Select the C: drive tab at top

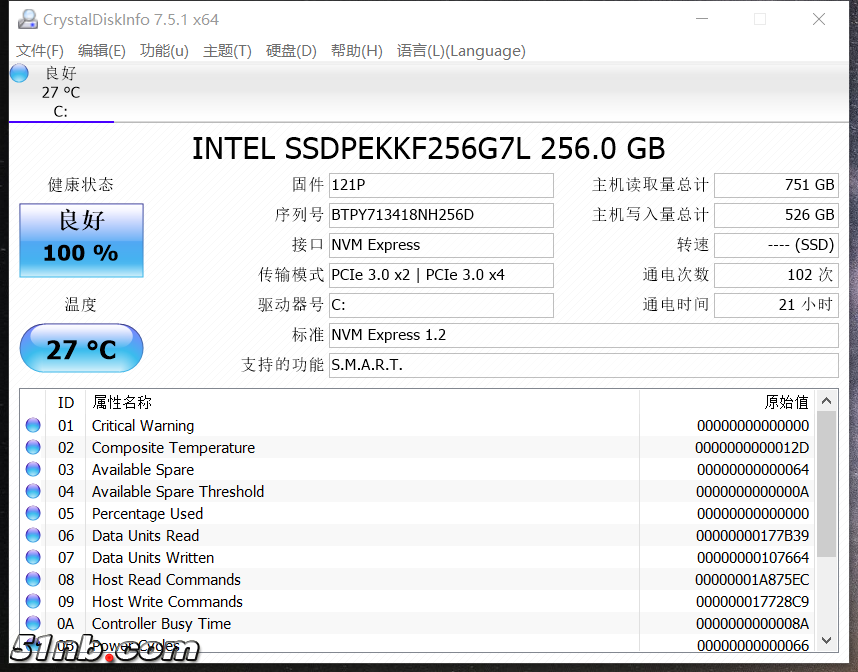coord(60,92)
